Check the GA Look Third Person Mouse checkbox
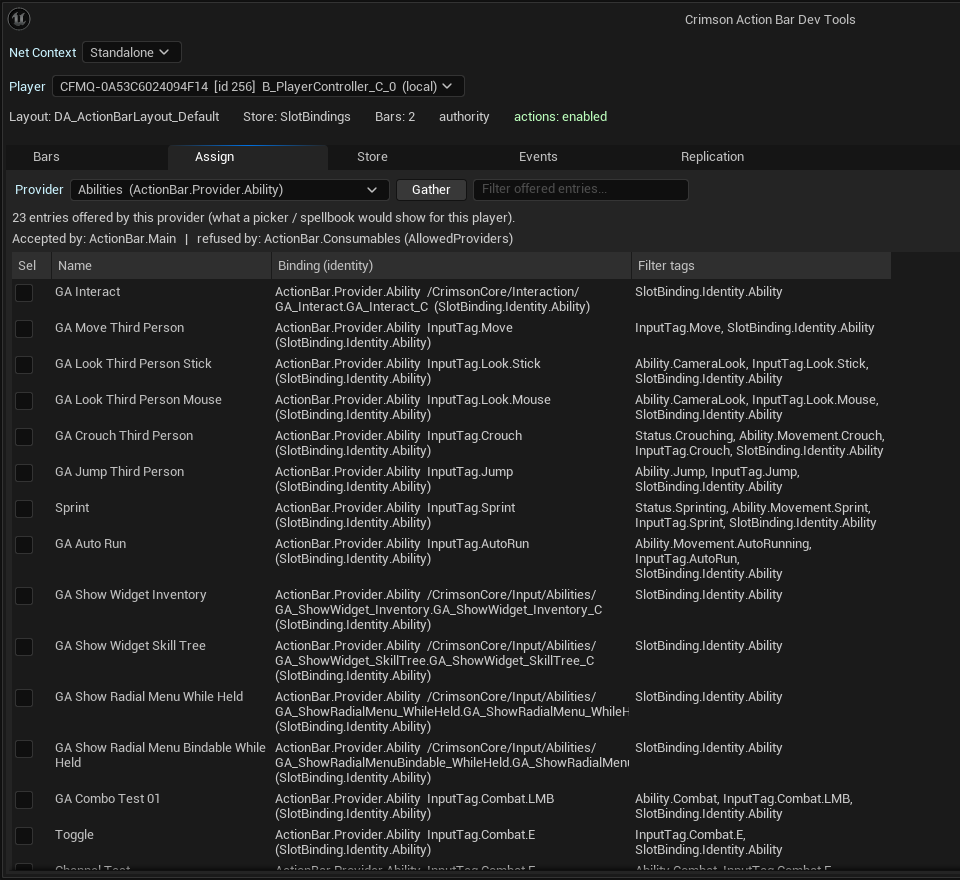Viewport: 960px width, 880px height. point(24,401)
